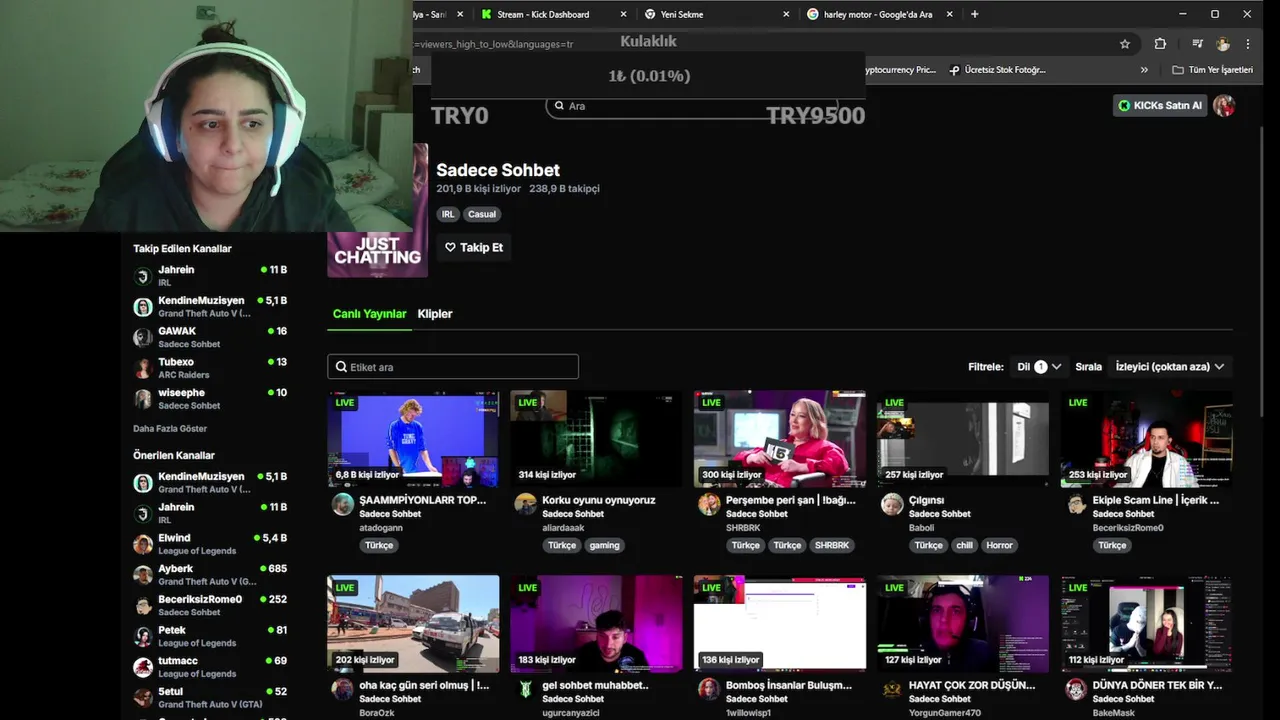Switch to harley motor Google tab
Screen dimensions: 1280x720
coord(877,14)
